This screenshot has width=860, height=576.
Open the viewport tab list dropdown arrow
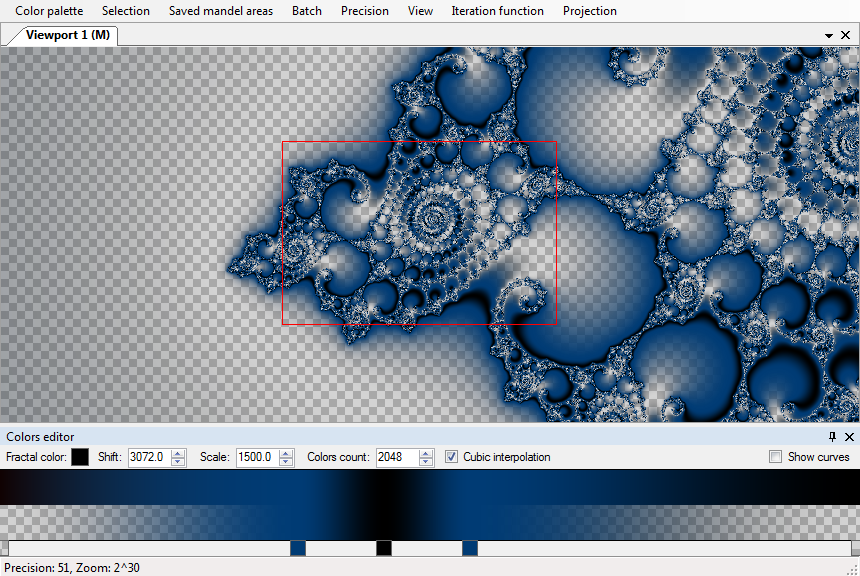coord(829,35)
